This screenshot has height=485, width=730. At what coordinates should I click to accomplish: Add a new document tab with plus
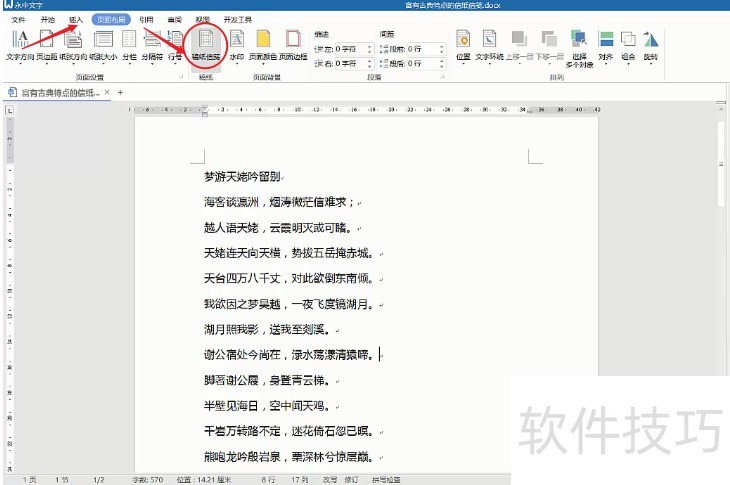120,93
